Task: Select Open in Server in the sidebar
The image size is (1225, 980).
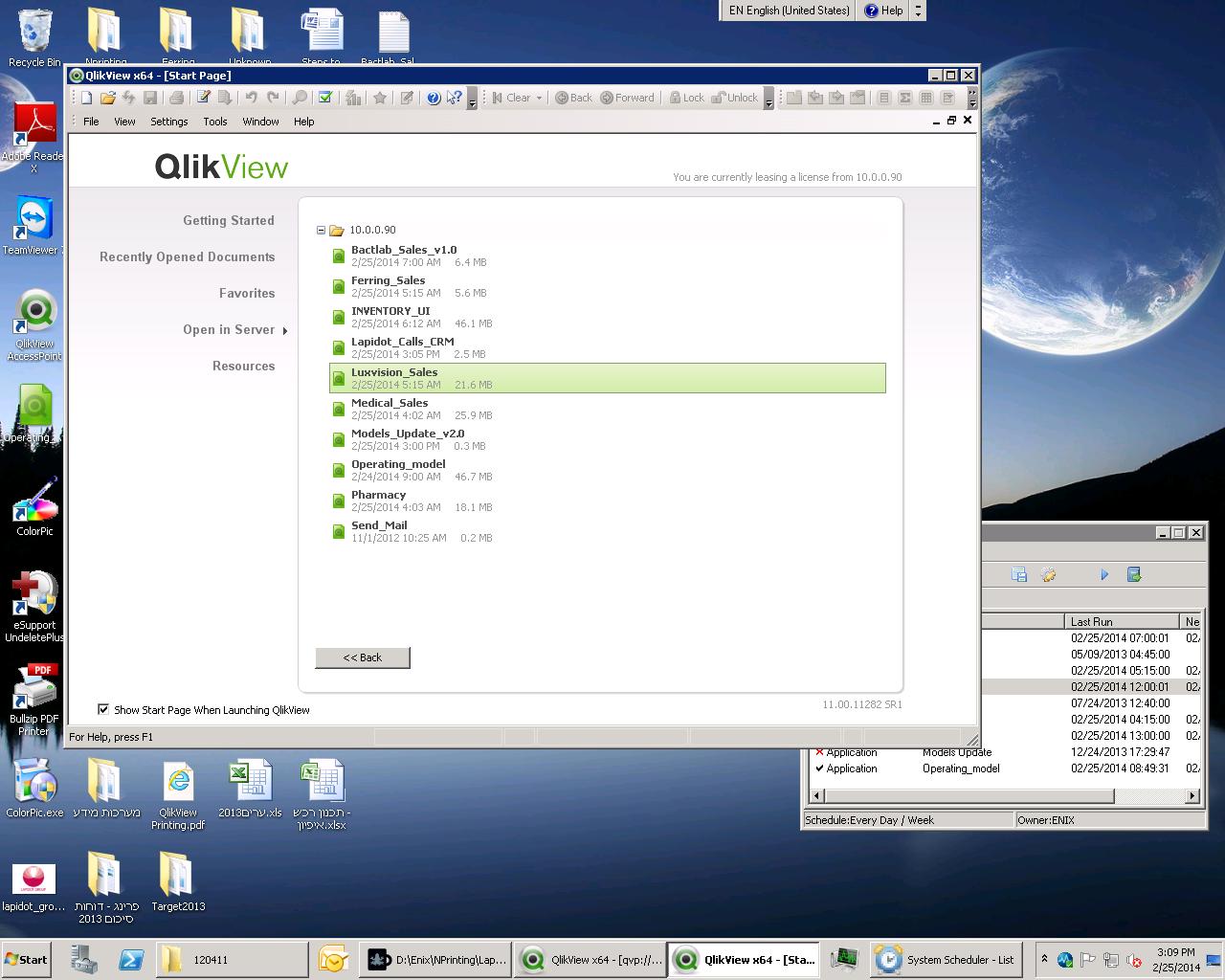Action: 229,329
